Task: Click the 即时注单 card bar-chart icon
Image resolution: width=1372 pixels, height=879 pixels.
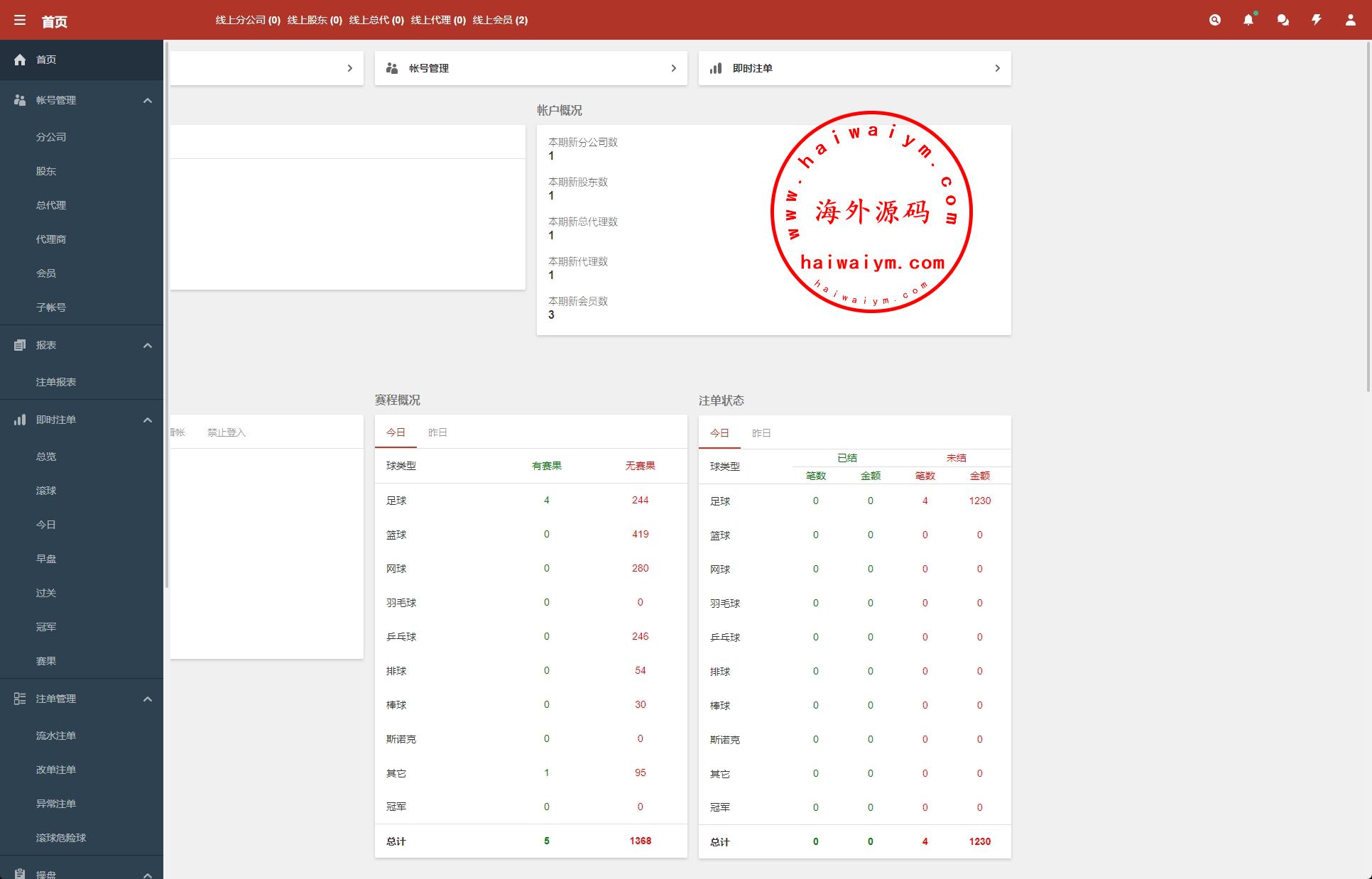Action: (x=716, y=68)
